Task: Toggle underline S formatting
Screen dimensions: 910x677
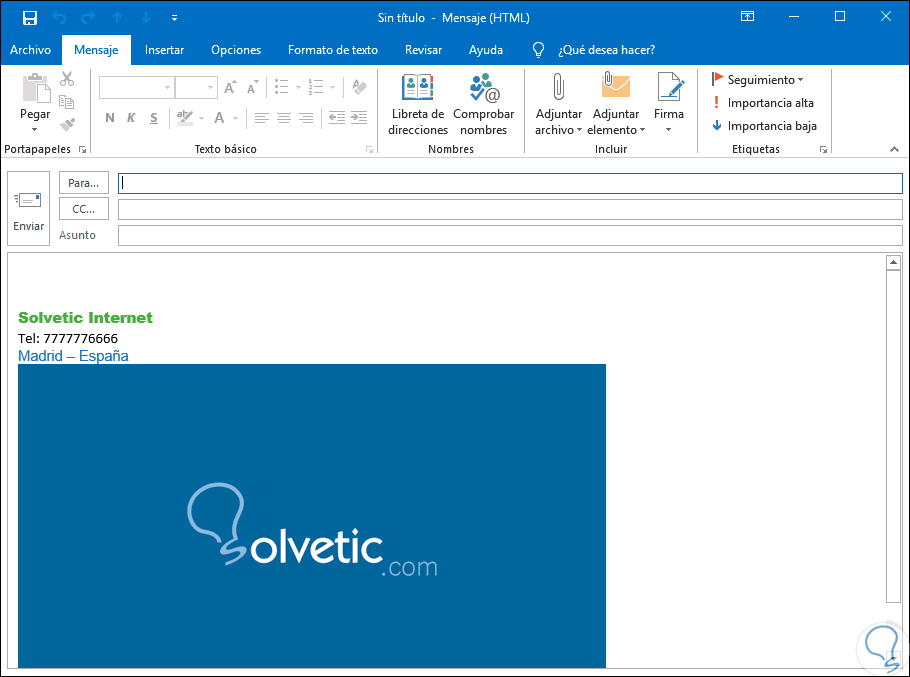Action: (154, 118)
